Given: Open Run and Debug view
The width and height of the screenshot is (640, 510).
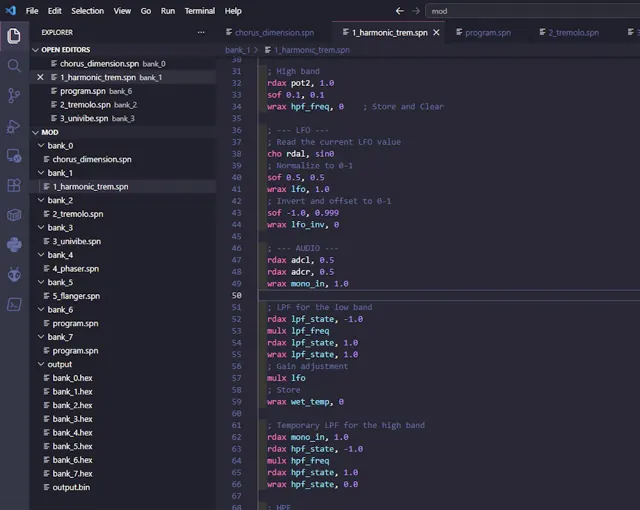Looking at the screenshot, I should pos(14,126).
